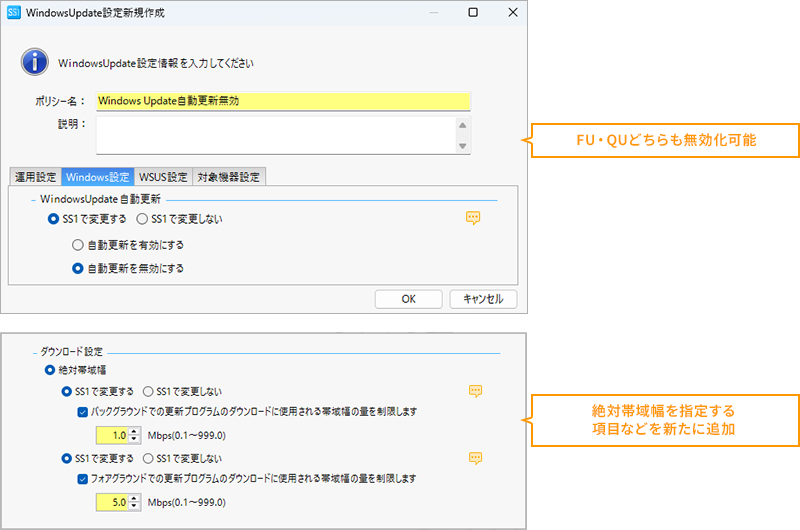Image resolution: width=800 pixels, height=530 pixels.
Task: Select SS1で変更しない above foreground download limit
Action: [182, 458]
